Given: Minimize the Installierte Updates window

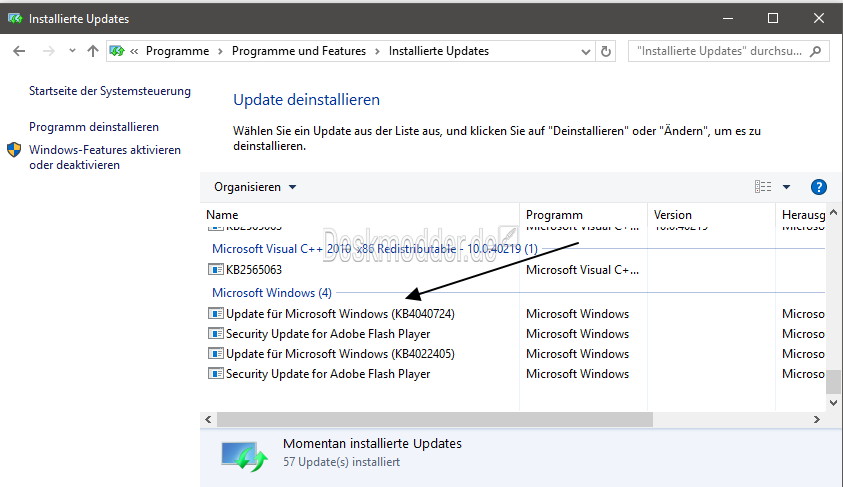Looking at the screenshot, I should 728,18.
